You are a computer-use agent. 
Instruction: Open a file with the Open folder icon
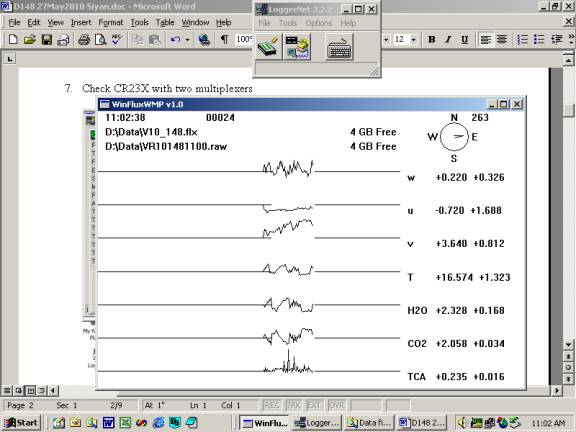pos(30,39)
